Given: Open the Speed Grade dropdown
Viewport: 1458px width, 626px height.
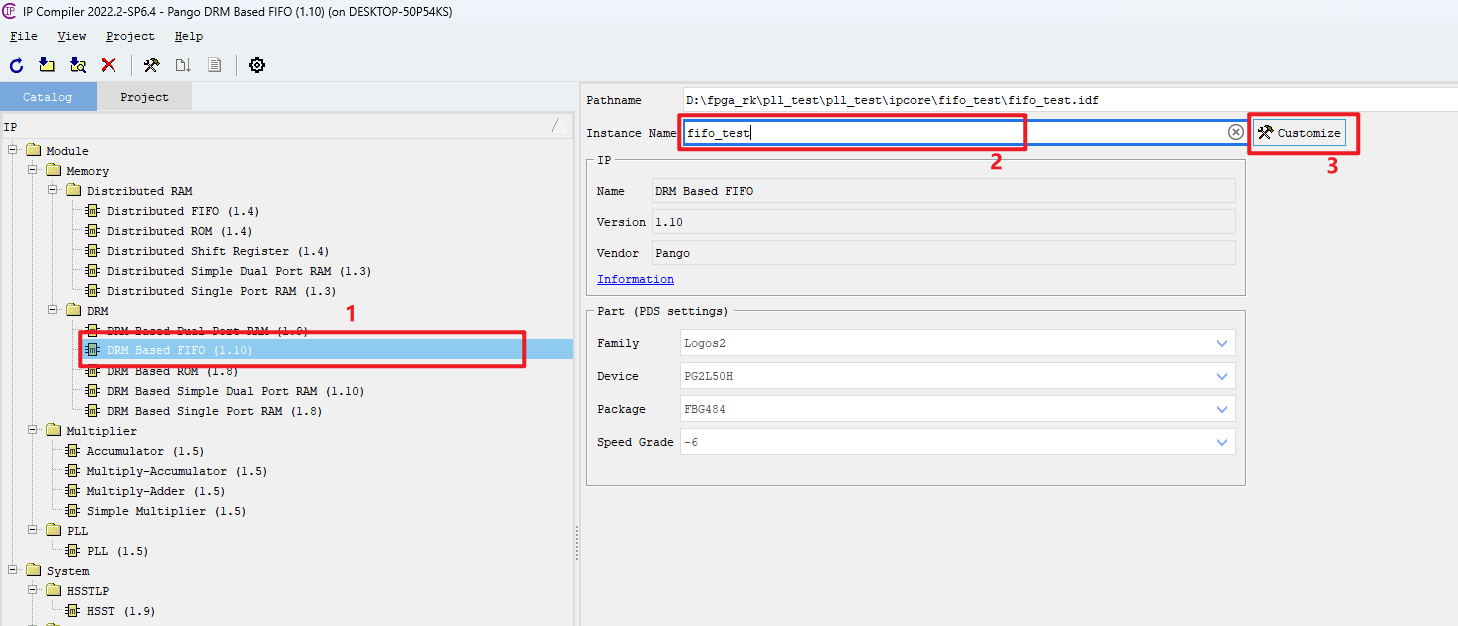Looking at the screenshot, I should point(1221,441).
